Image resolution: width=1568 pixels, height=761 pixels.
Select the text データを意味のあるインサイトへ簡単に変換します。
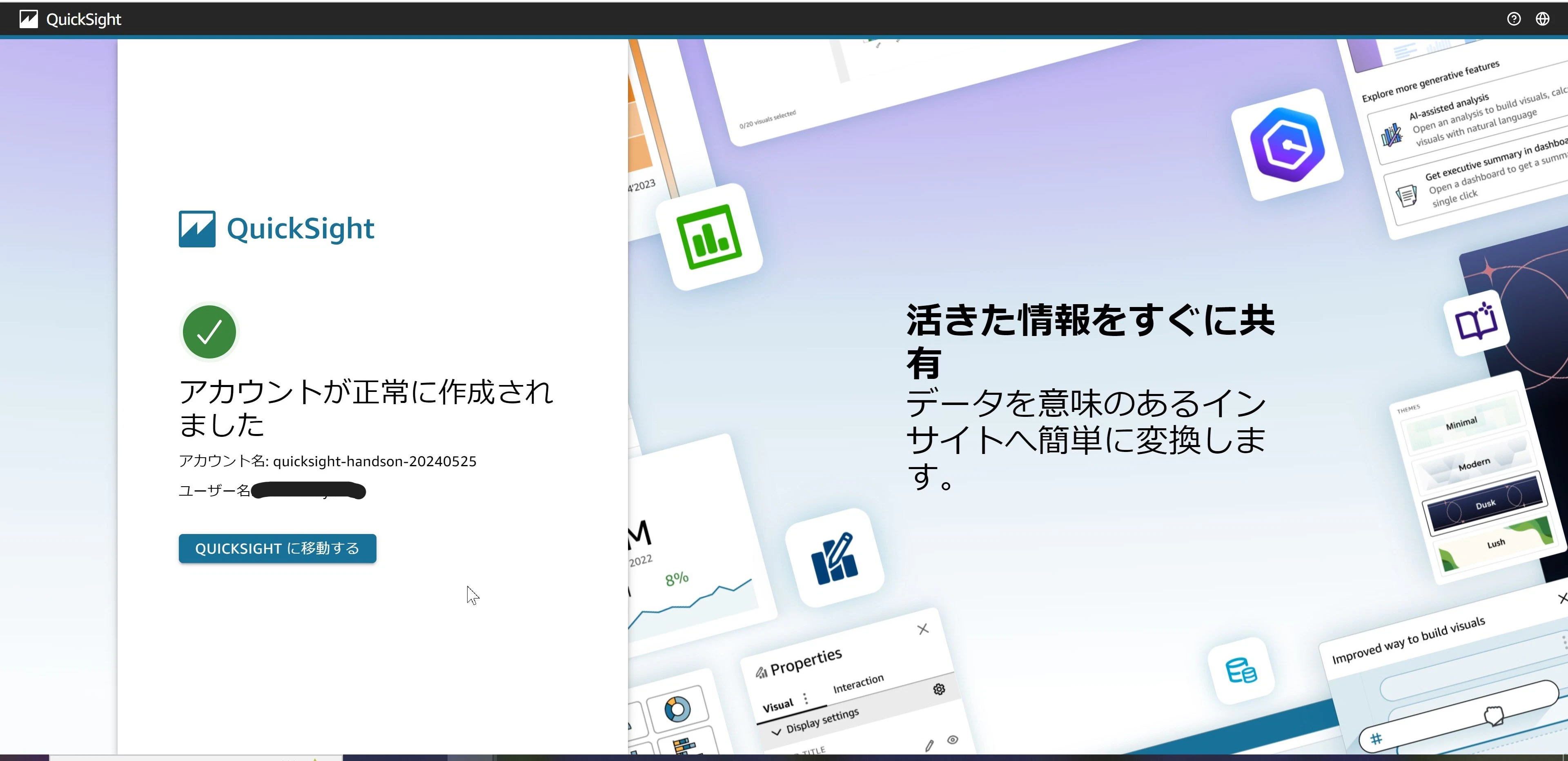(x=1086, y=440)
